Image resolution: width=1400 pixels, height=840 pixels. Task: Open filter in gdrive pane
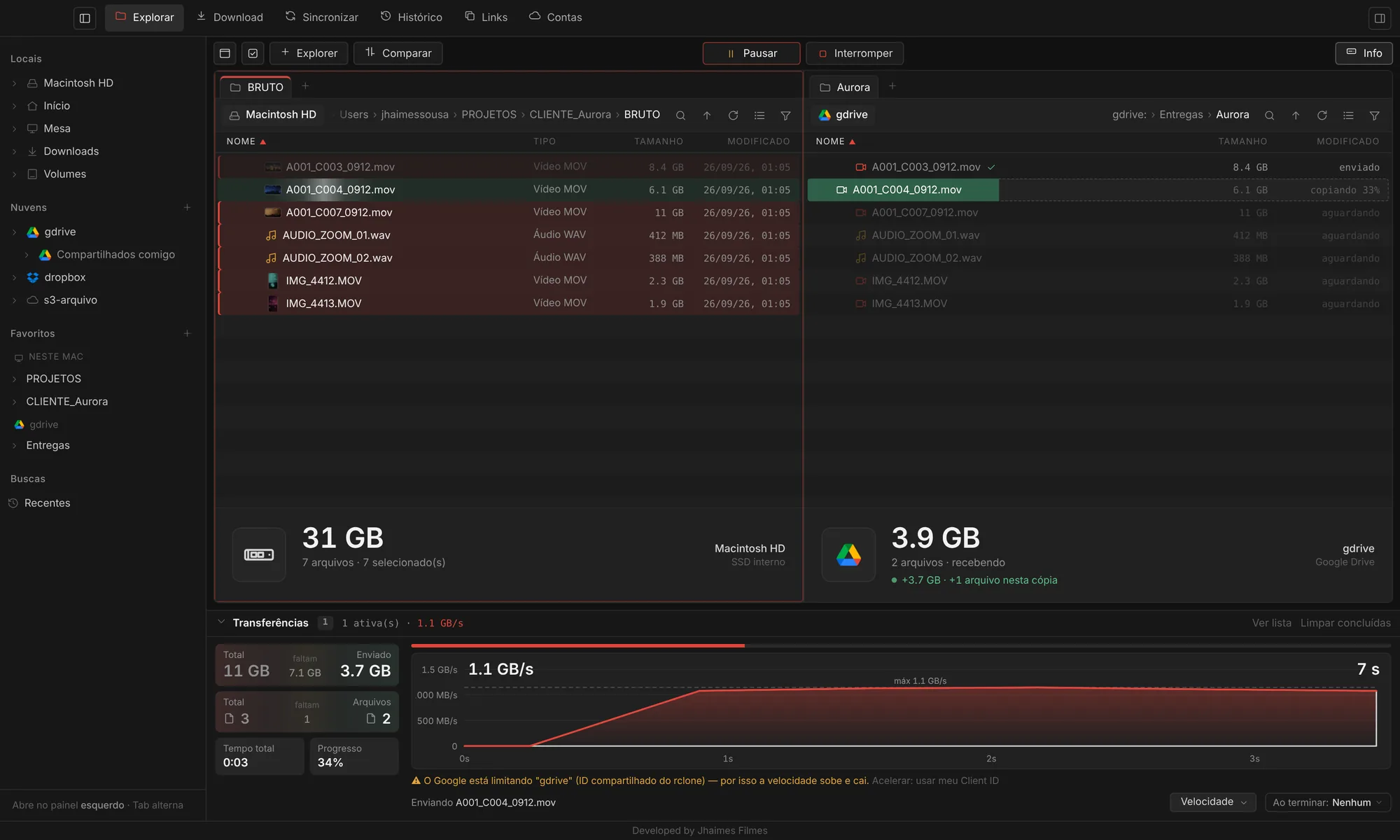click(x=1375, y=115)
